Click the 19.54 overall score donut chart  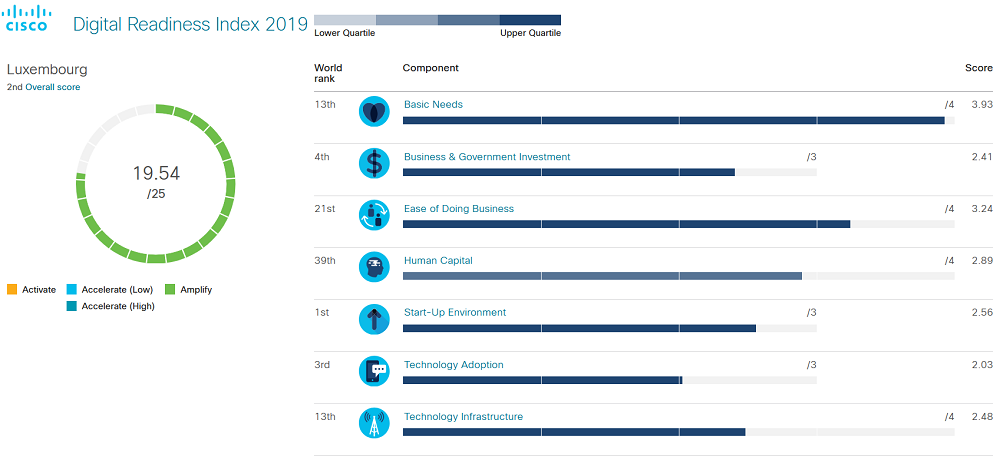click(x=156, y=184)
